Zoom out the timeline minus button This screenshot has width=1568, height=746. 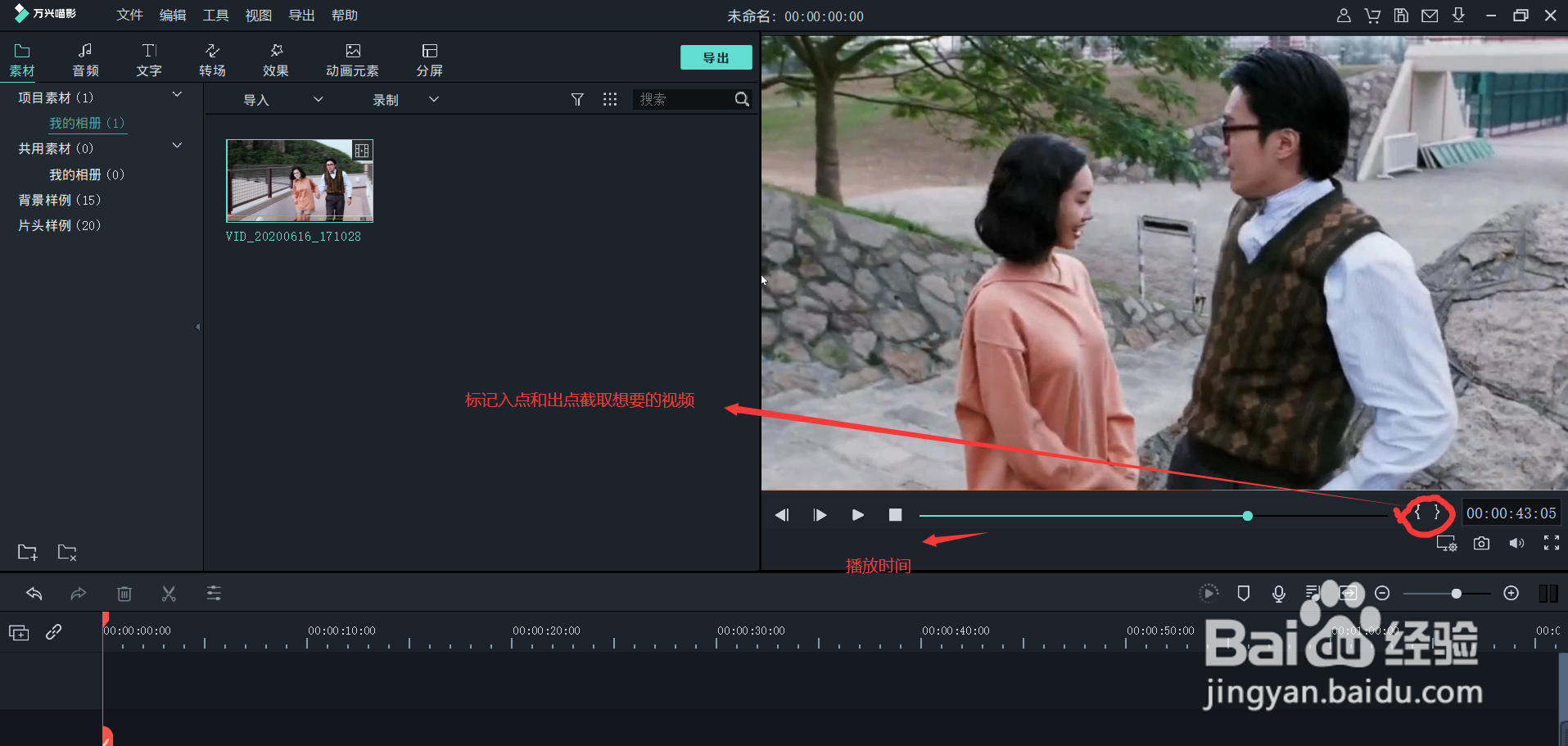(1382, 593)
